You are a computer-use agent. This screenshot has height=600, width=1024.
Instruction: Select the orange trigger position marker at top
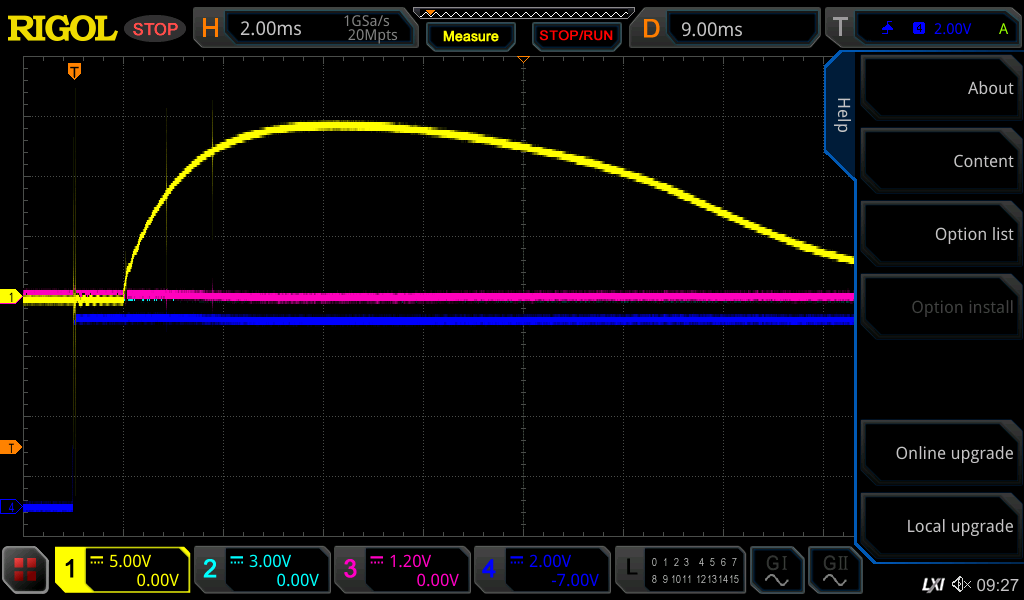point(74,71)
